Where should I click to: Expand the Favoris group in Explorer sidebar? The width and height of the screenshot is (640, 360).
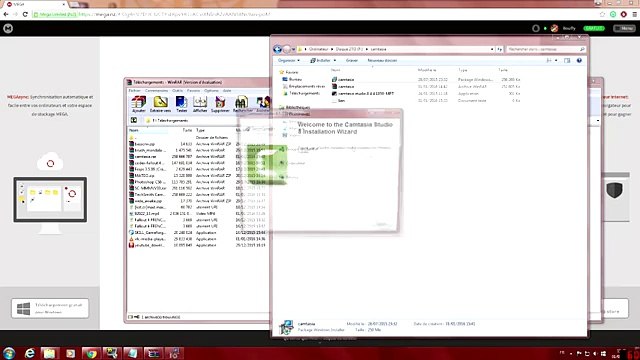(x=289, y=72)
